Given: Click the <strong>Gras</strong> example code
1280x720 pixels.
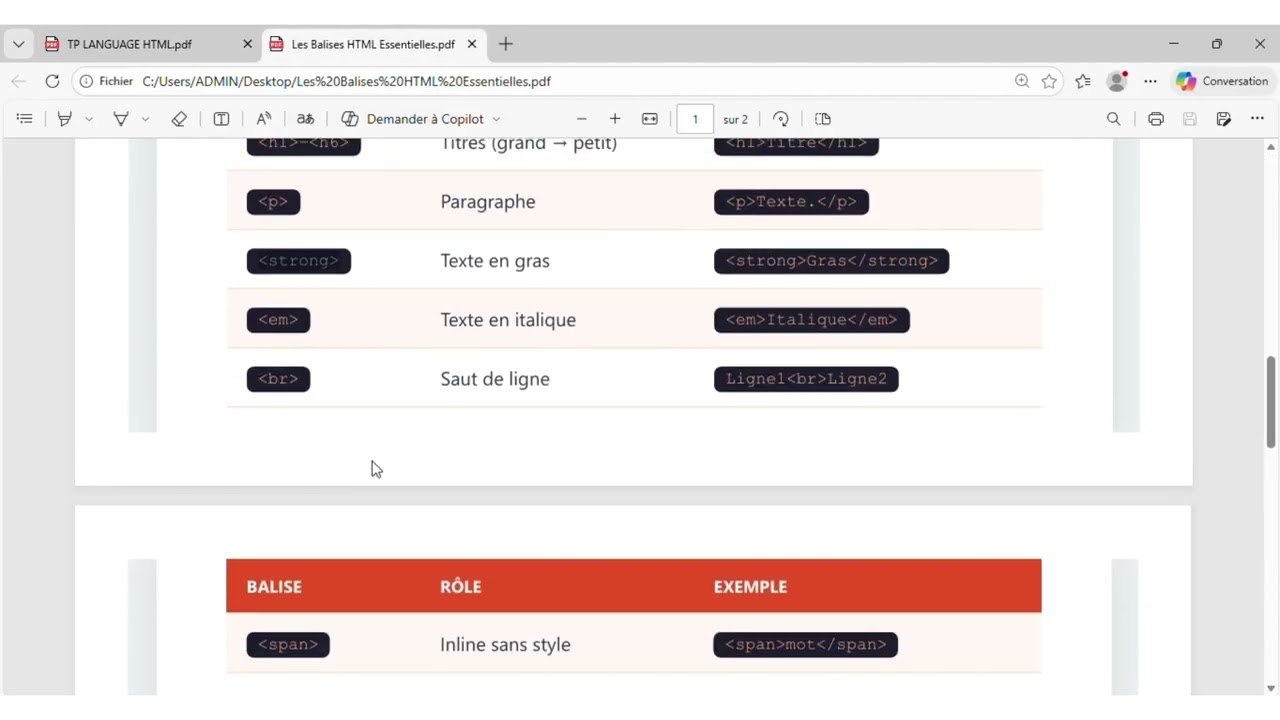Looking at the screenshot, I should (x=831, y=260).
